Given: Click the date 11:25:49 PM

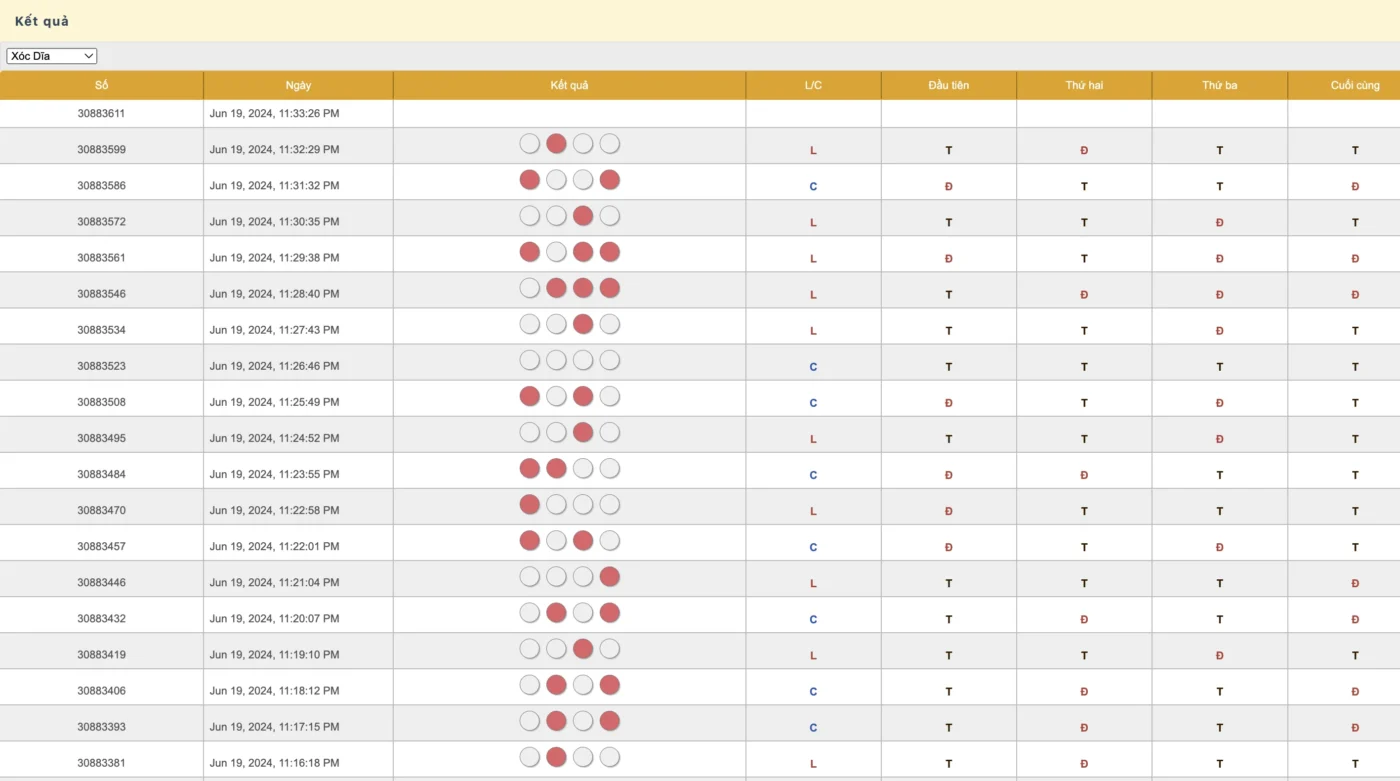Looking at the screenshot, I should point(274,402).
